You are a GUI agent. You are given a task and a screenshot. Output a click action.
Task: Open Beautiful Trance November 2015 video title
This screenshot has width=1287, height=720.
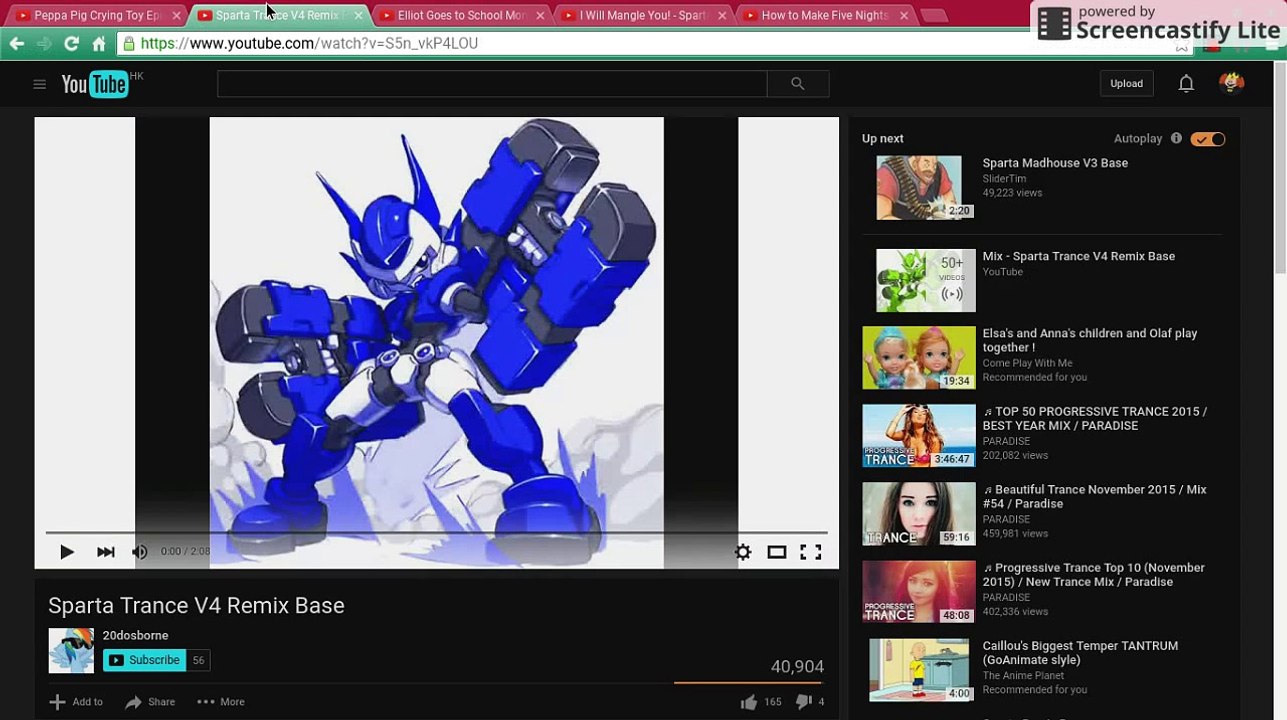point(1095,496)
